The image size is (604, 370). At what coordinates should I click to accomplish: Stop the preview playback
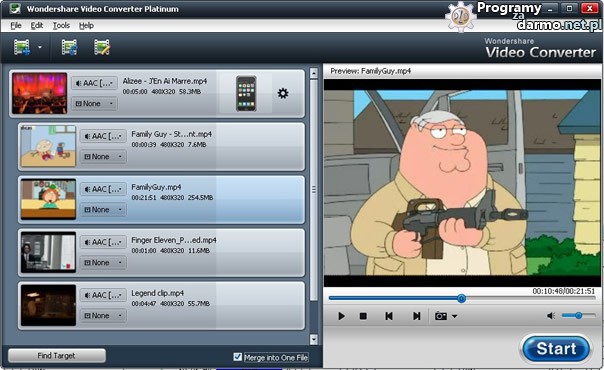pos(363,316)
